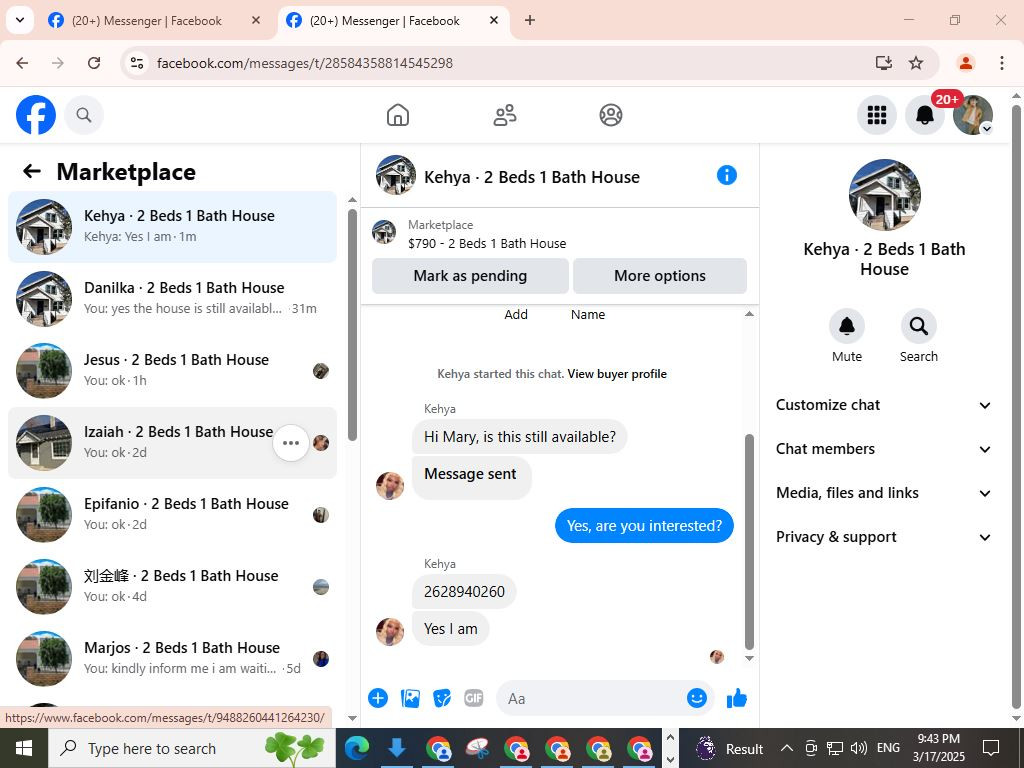This screenshot has width=1024, height=768.
Task: Go to the Home feed icon
Action: pyautogui.click(x=398, y=116)
